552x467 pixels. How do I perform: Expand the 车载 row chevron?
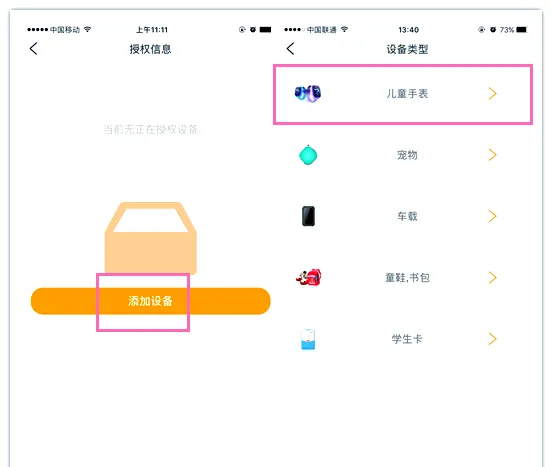[x=493, y=216]
